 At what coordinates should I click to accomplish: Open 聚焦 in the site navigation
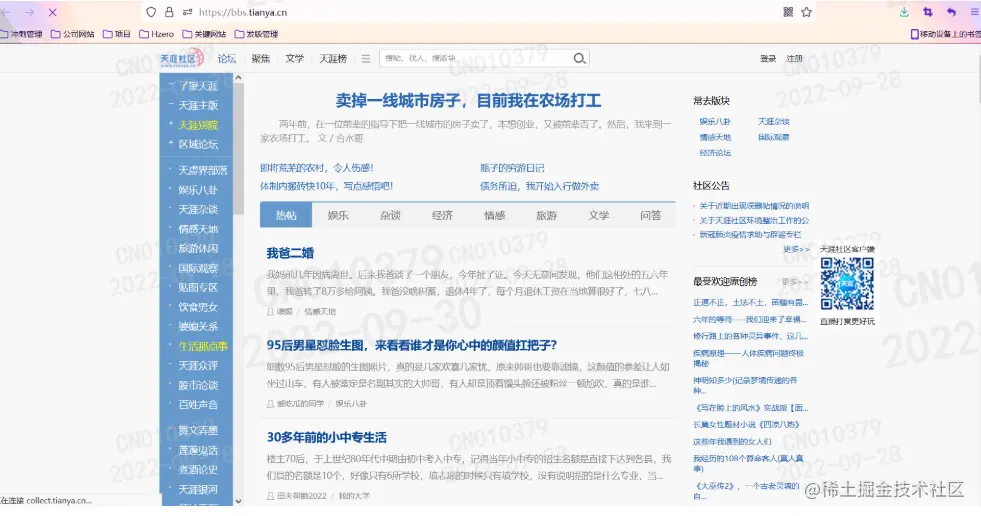pyautogui.click(x=260, y=59)
